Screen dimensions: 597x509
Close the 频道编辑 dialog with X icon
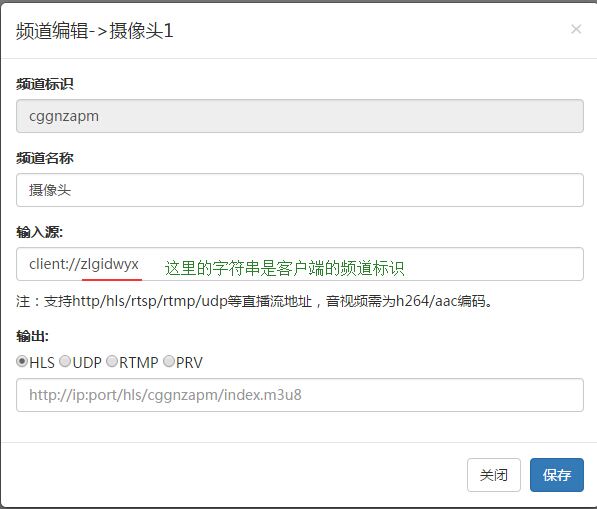(x=576, y=29)
